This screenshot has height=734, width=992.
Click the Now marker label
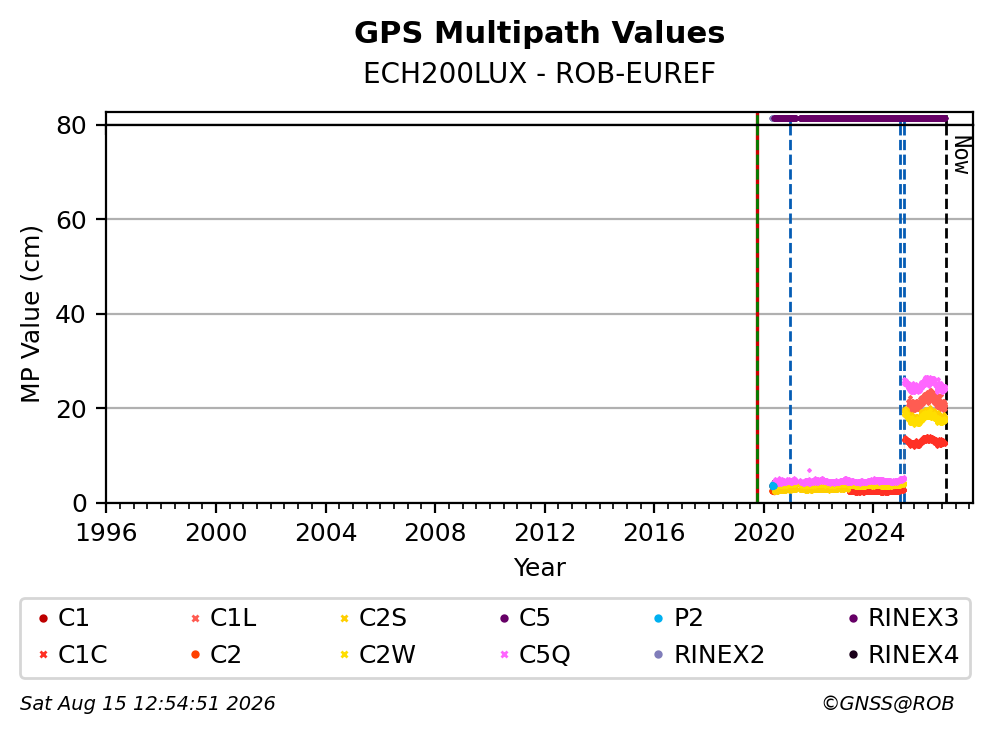click(x=962, y=156)
